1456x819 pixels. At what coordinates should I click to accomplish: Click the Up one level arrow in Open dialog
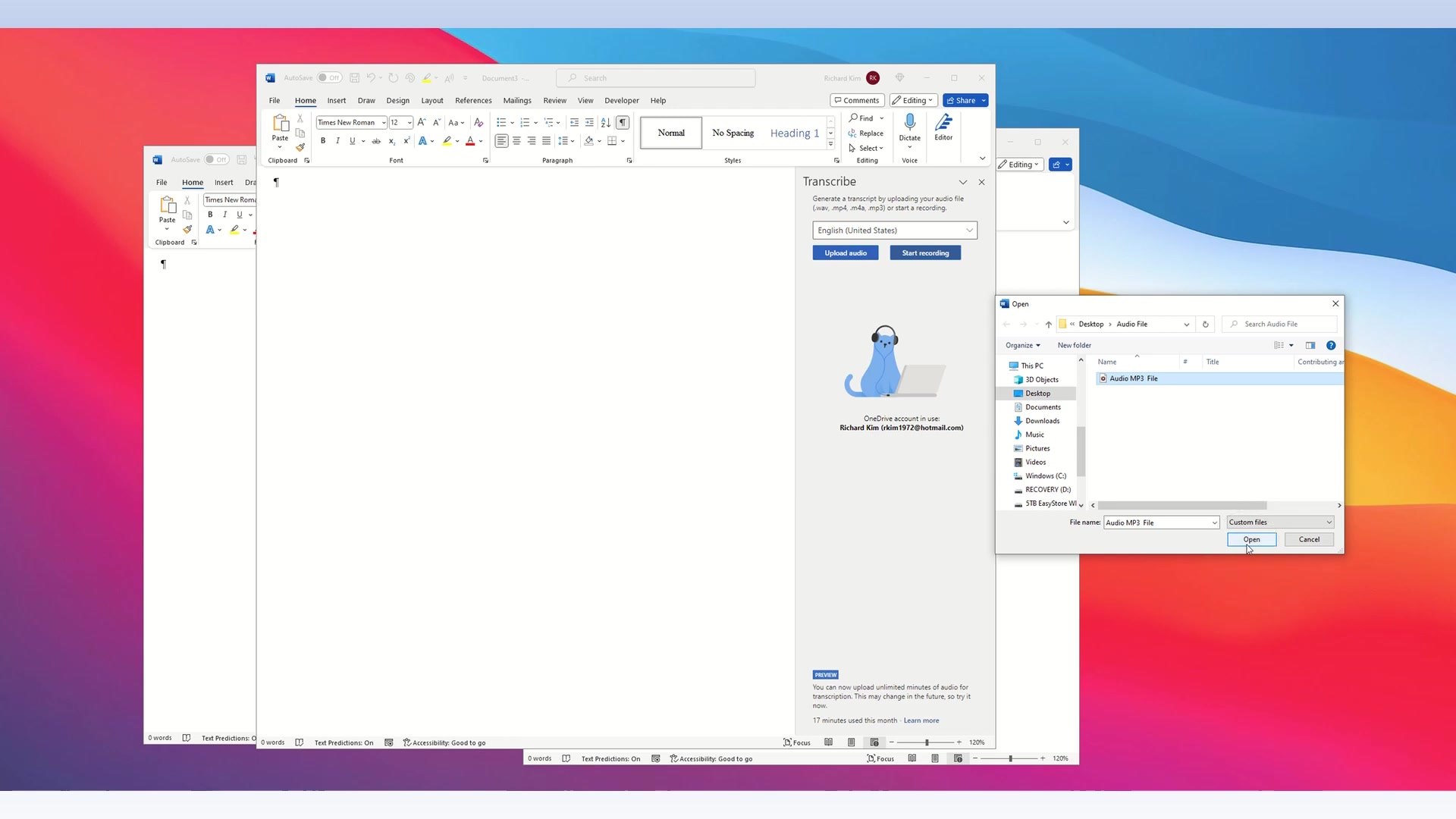tap(1049, 325)
